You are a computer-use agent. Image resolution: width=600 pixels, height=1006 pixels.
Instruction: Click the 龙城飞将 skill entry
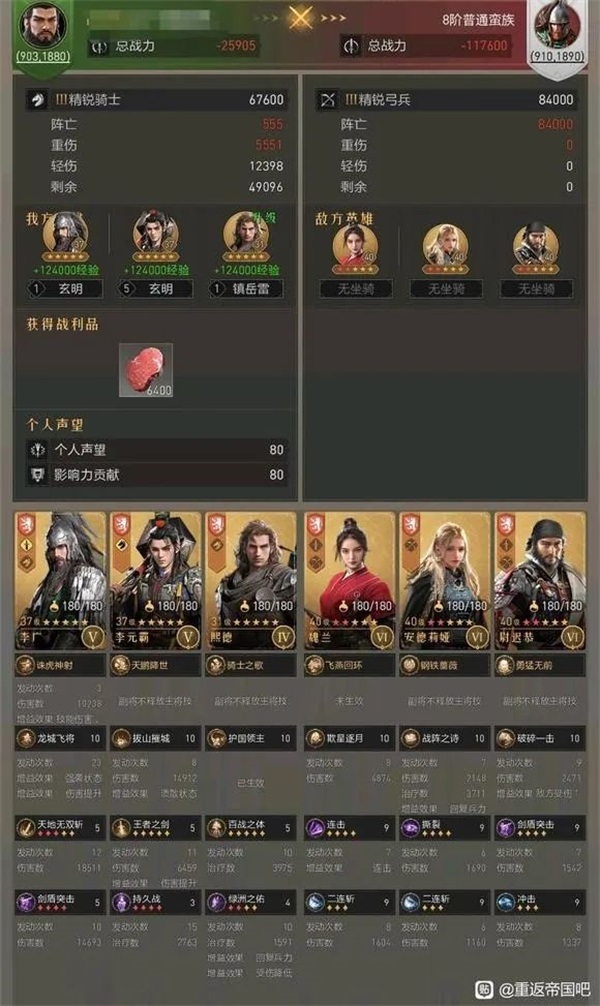[60, 738]
